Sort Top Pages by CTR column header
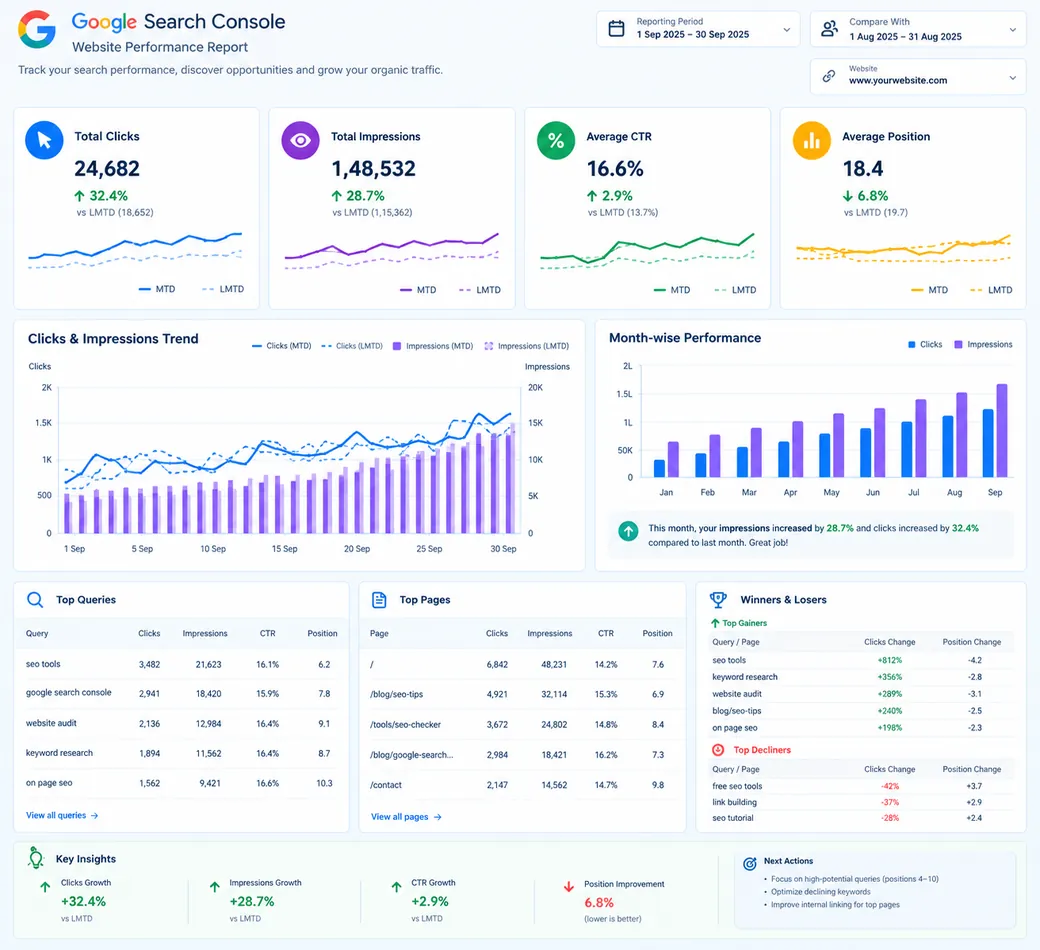1040x950 pixels. pos(606,634)
